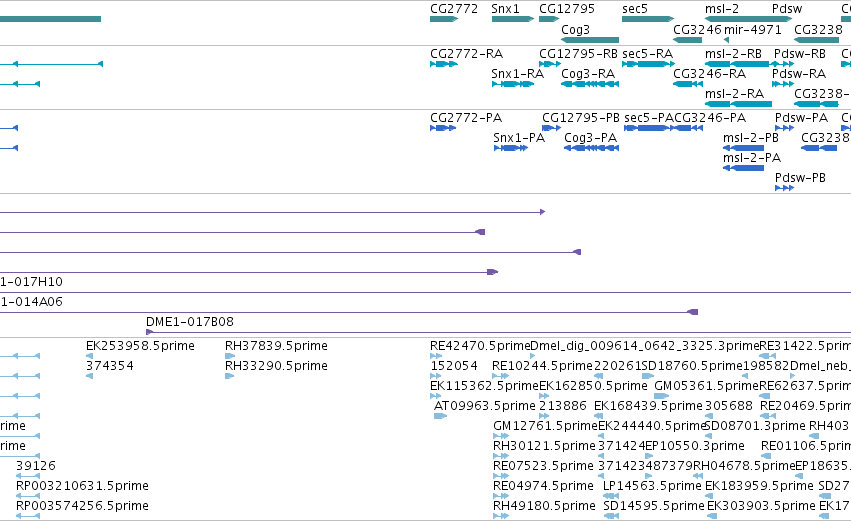Open the EK253958.5prime EST label
Viewport: 851px width, 521px height.
tap(140, 346)
